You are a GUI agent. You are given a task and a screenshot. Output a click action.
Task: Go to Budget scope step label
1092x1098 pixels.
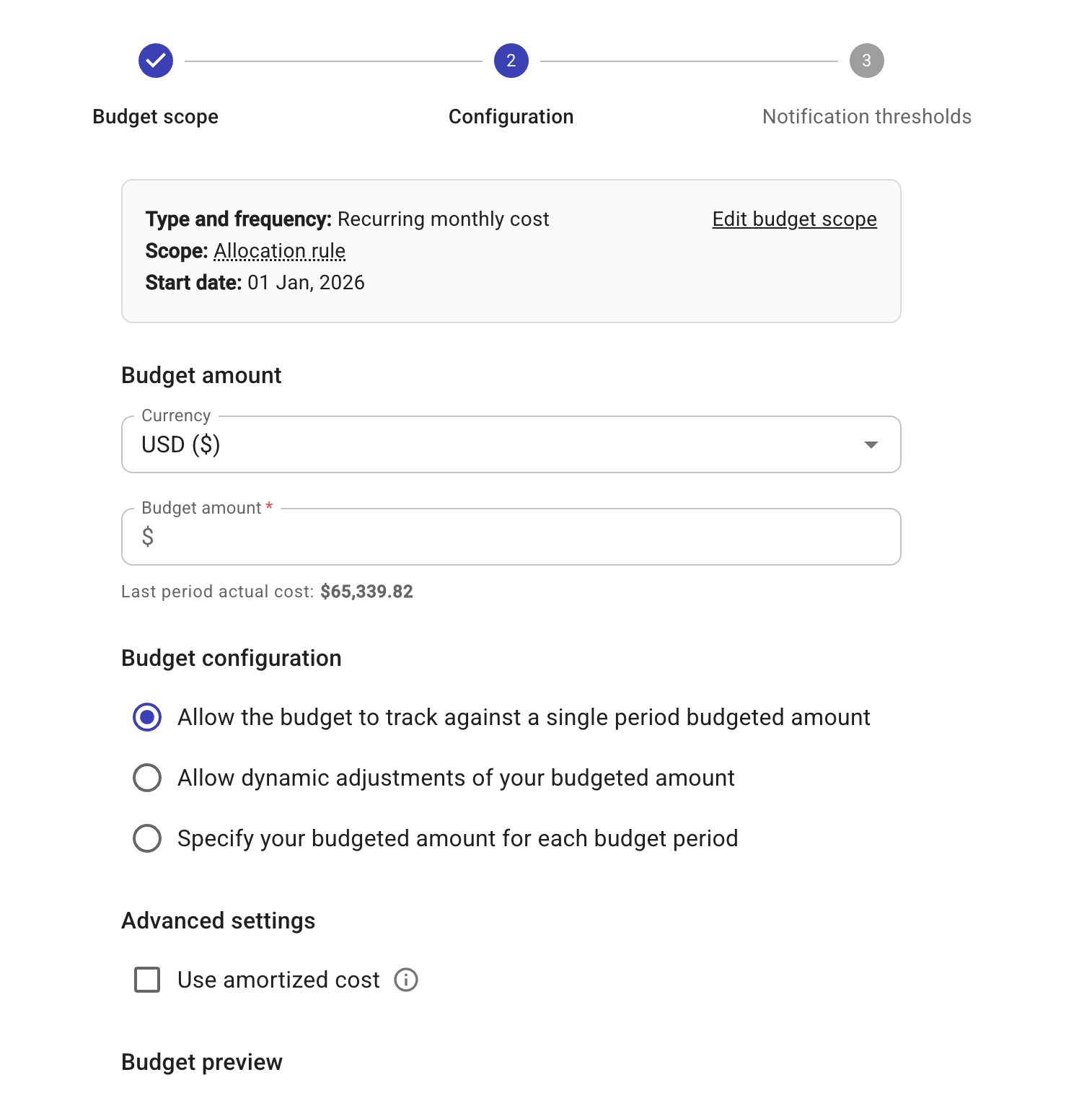coord(156,117)
